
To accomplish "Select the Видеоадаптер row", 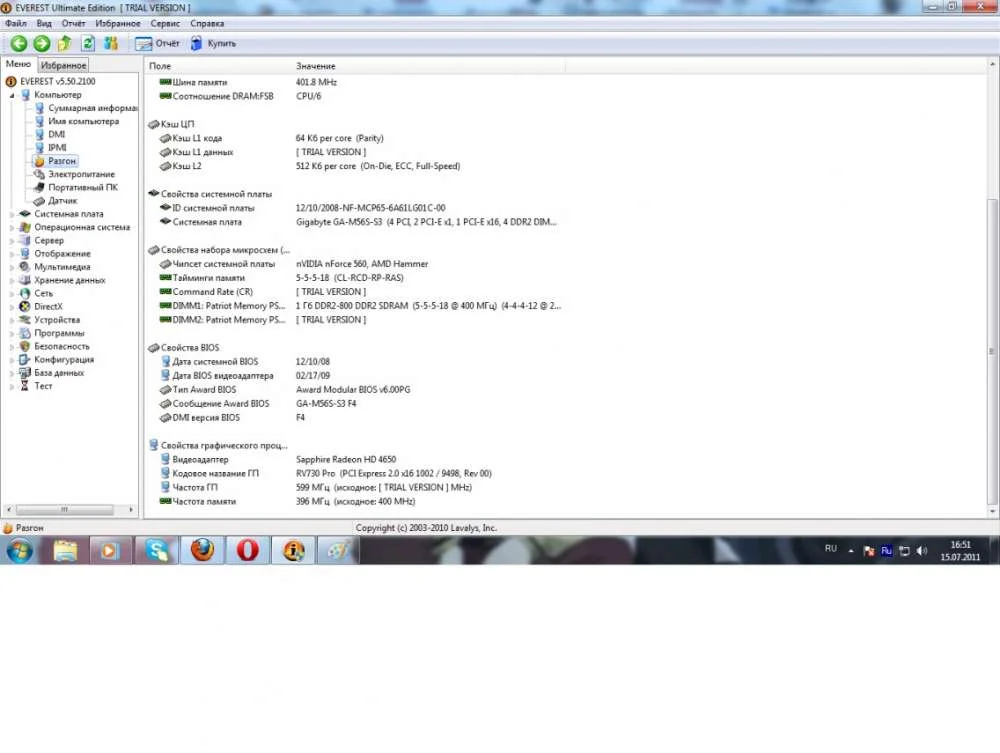I will (278, 460).
